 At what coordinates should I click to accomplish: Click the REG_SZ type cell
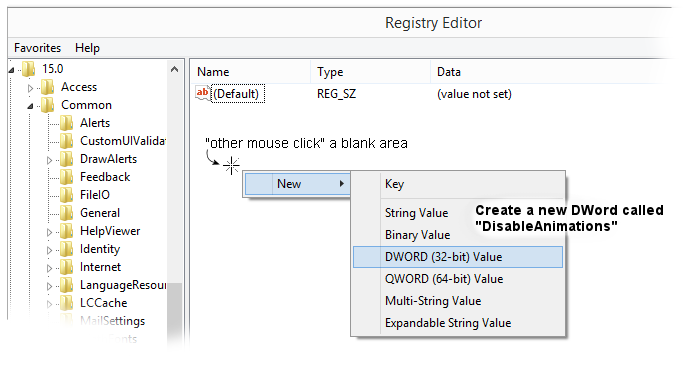point(337,94)
